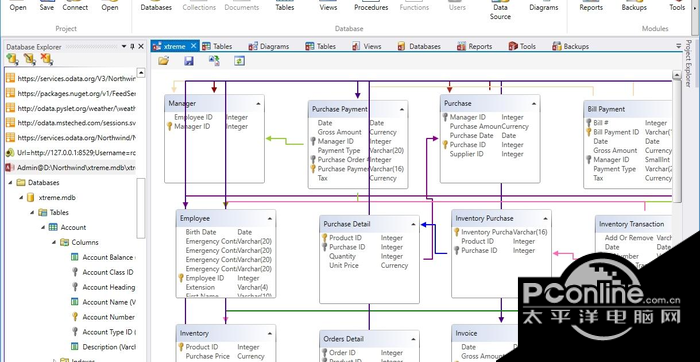Collapse the Account node in tree
The height and width of the screenshot is (362, 700).
(43, 227)
